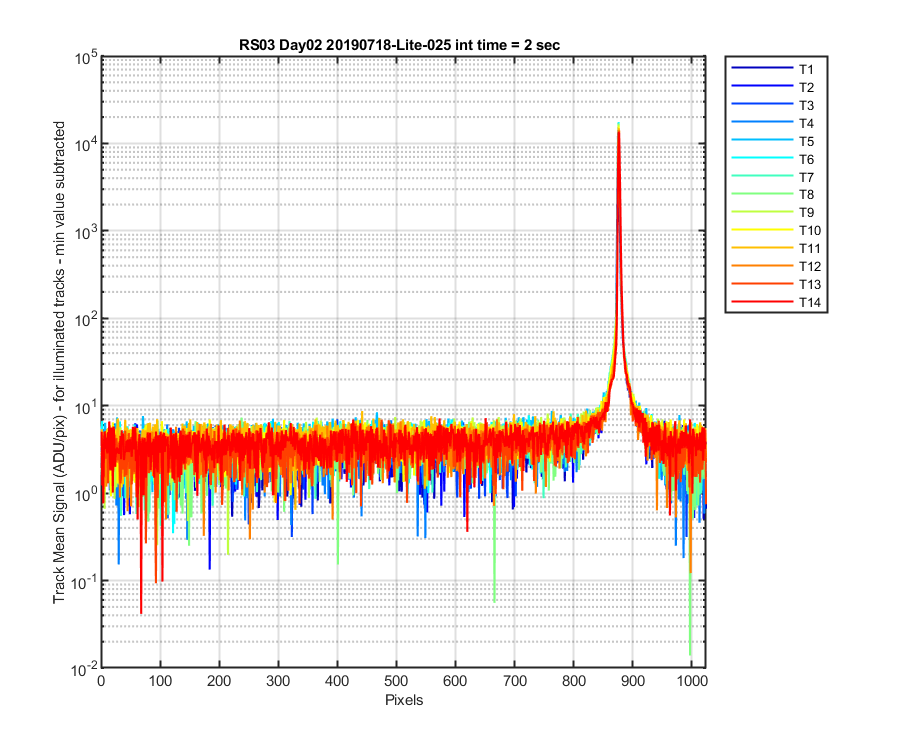
Task: Select the T6 legend label
Action: [806, 159]
